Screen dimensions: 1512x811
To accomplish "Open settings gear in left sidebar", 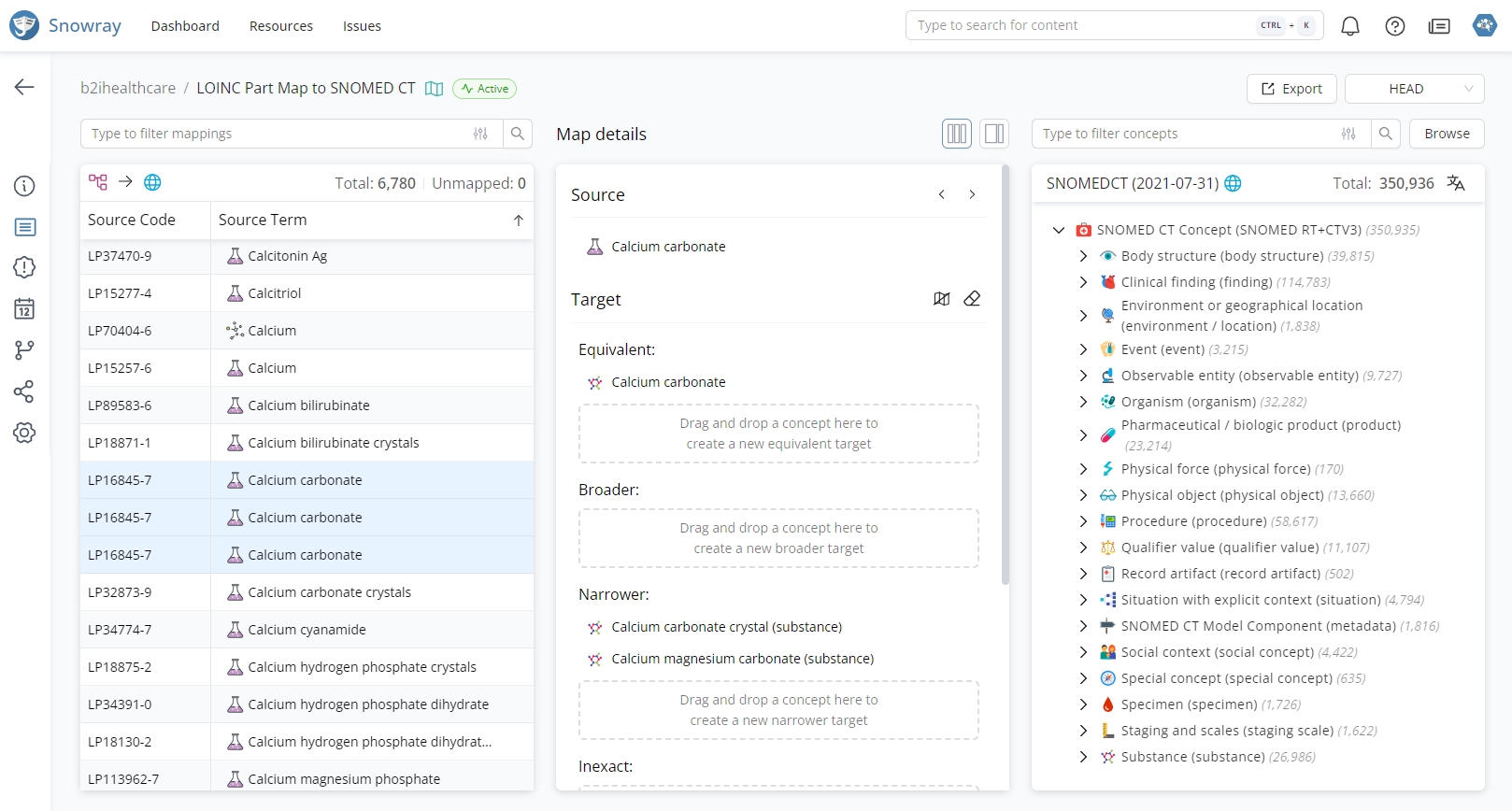I will tap(24, 433).
